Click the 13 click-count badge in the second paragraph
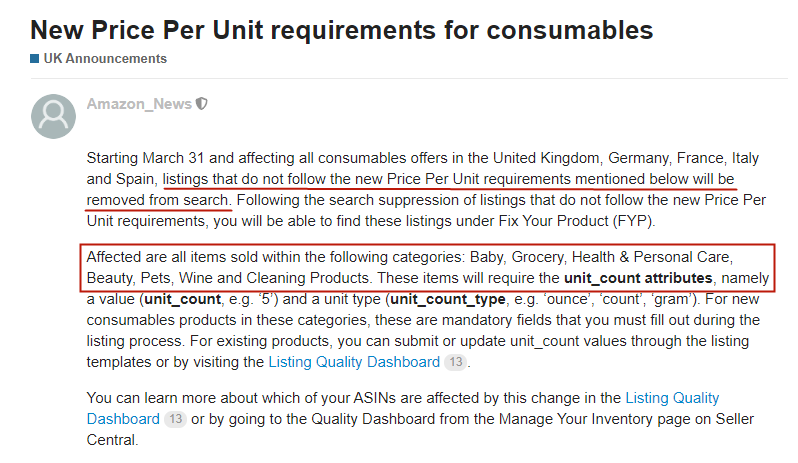Viewport: 798px width, 463px height. tap(455, 362)
